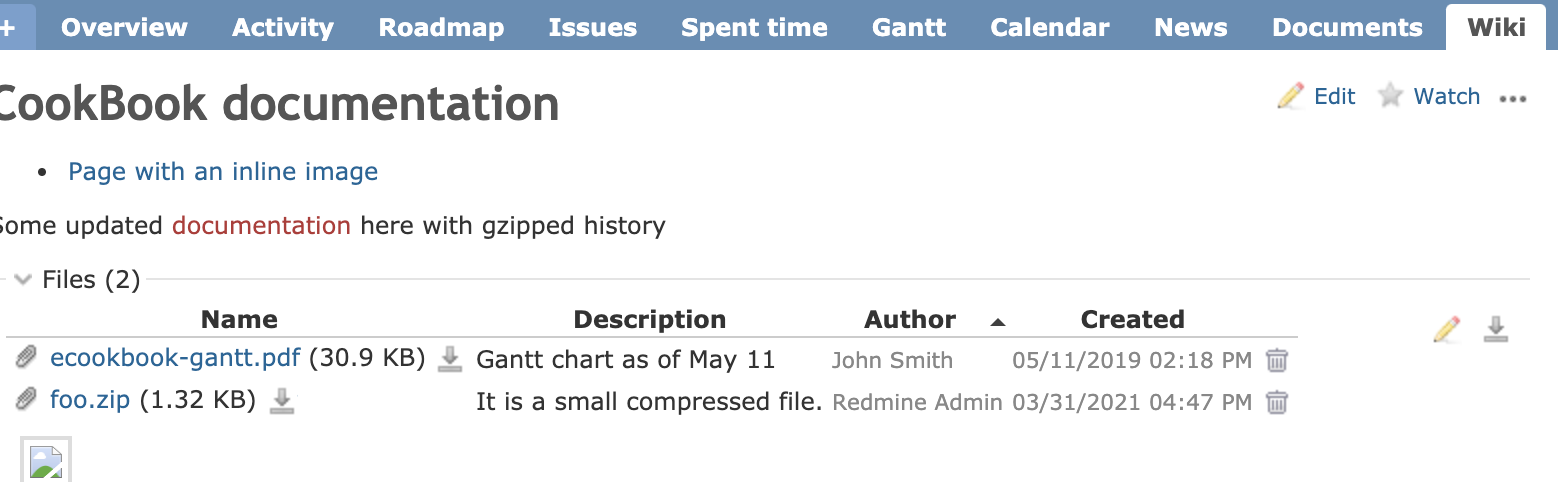Click the inline image thumbnail
Image resolution: width=1558 pixels, height=482 pixels.
tap(46, 460)
